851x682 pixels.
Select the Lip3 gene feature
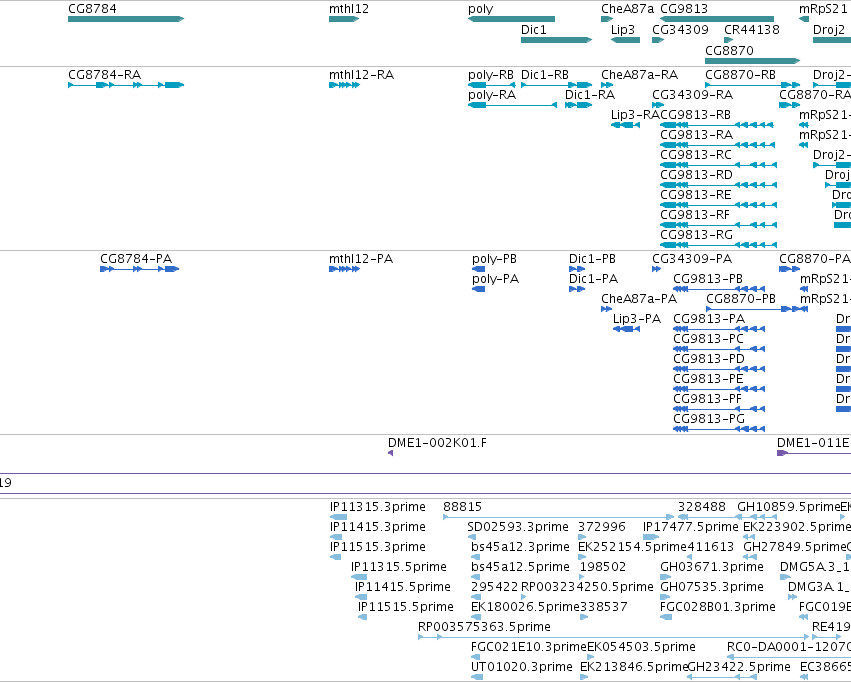pyautogui.click(x=625, y=40)
